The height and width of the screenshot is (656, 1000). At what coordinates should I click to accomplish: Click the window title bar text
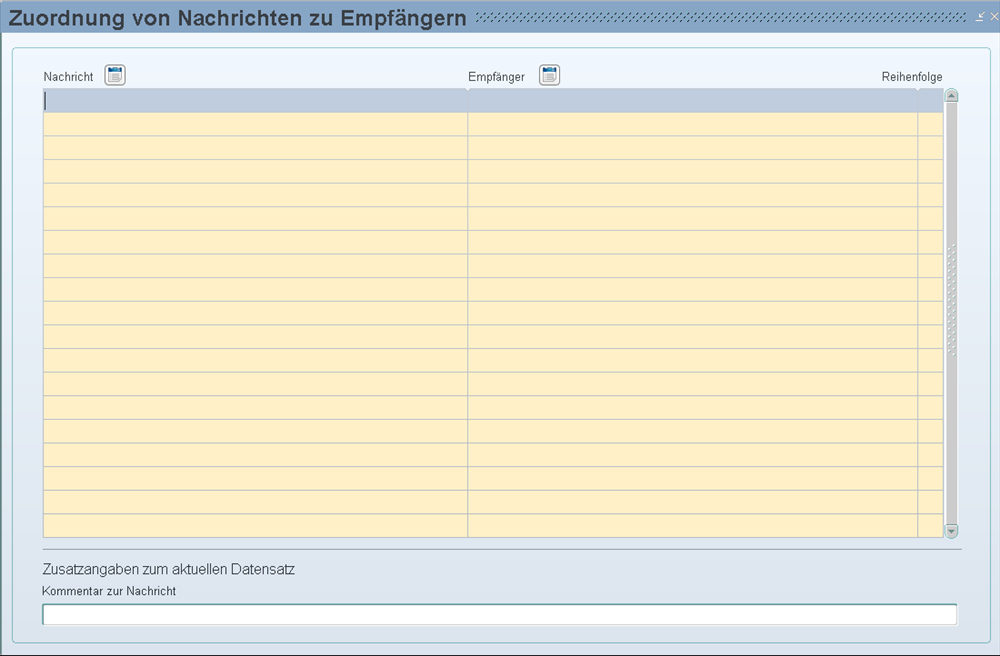click(238, 17)
